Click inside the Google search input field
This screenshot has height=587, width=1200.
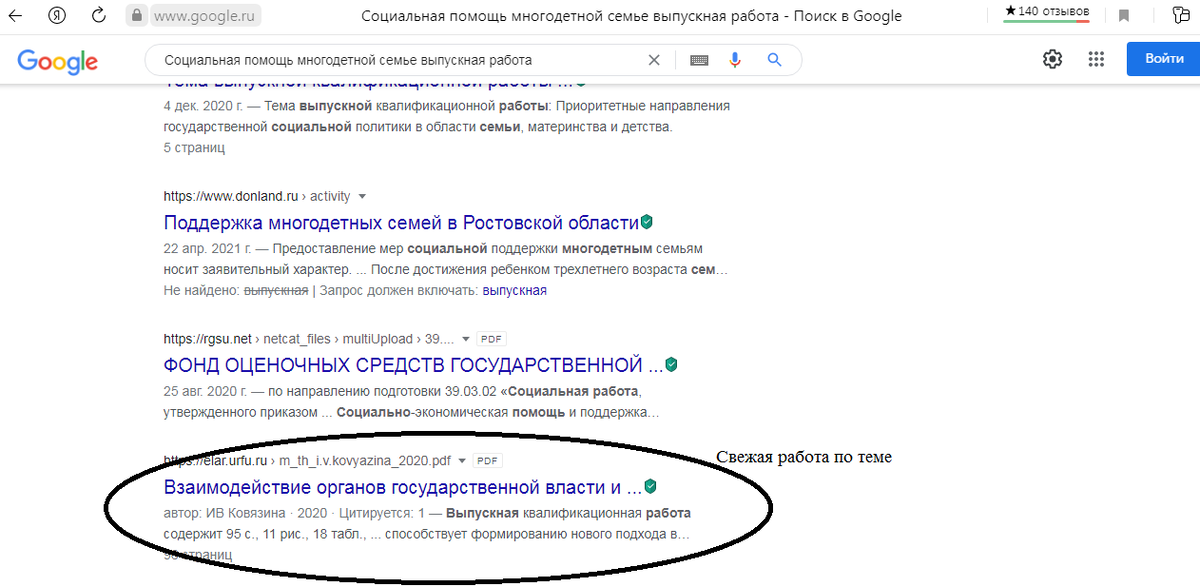tap(400, 59)
